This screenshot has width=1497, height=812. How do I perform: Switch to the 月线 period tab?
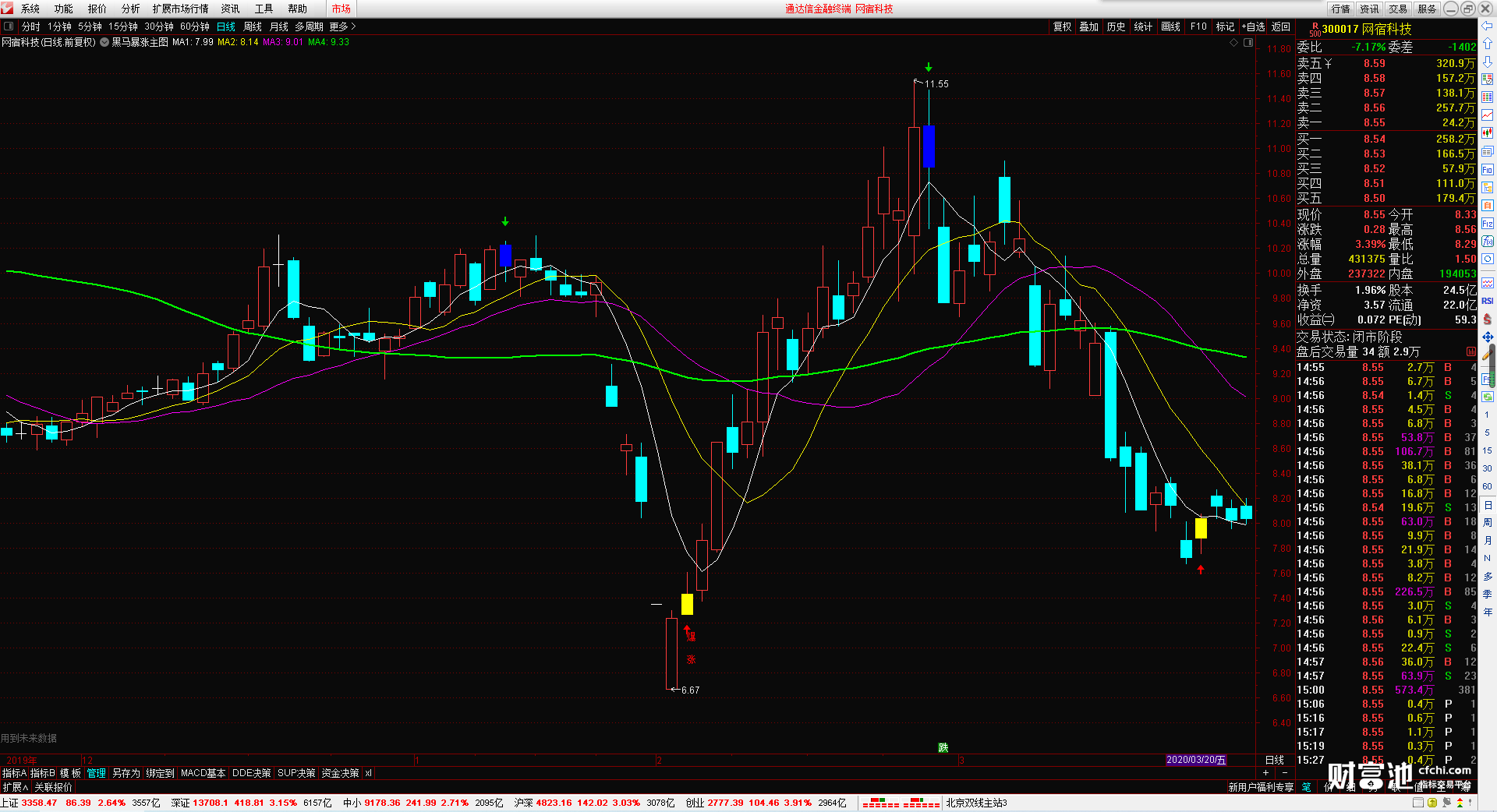pyautogui.click(x=279, y=26)
